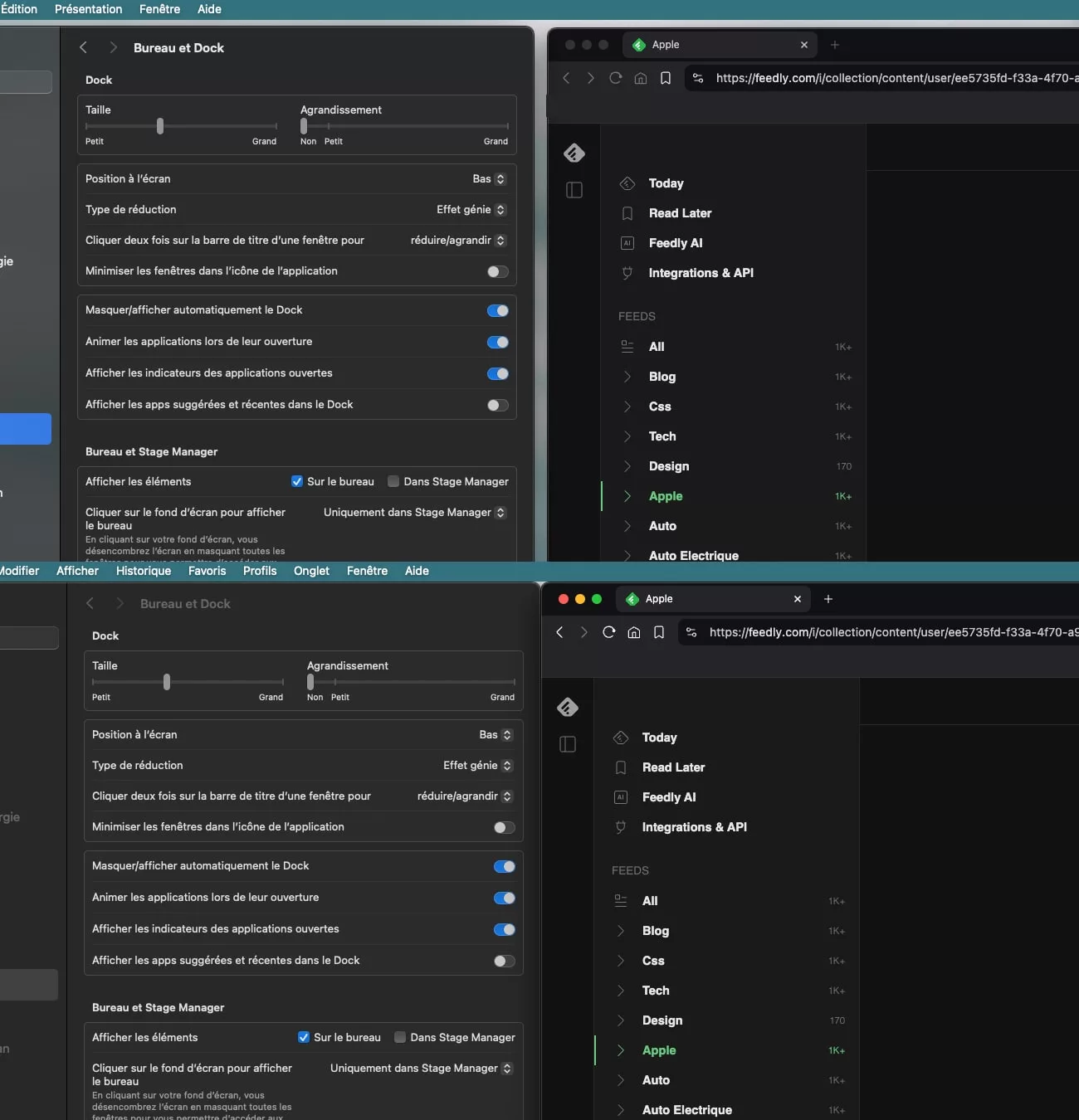This screenshot has width=1079, height=1120.
Task: Click the forward arrow in the lower browser window
Action: (584, 632)
